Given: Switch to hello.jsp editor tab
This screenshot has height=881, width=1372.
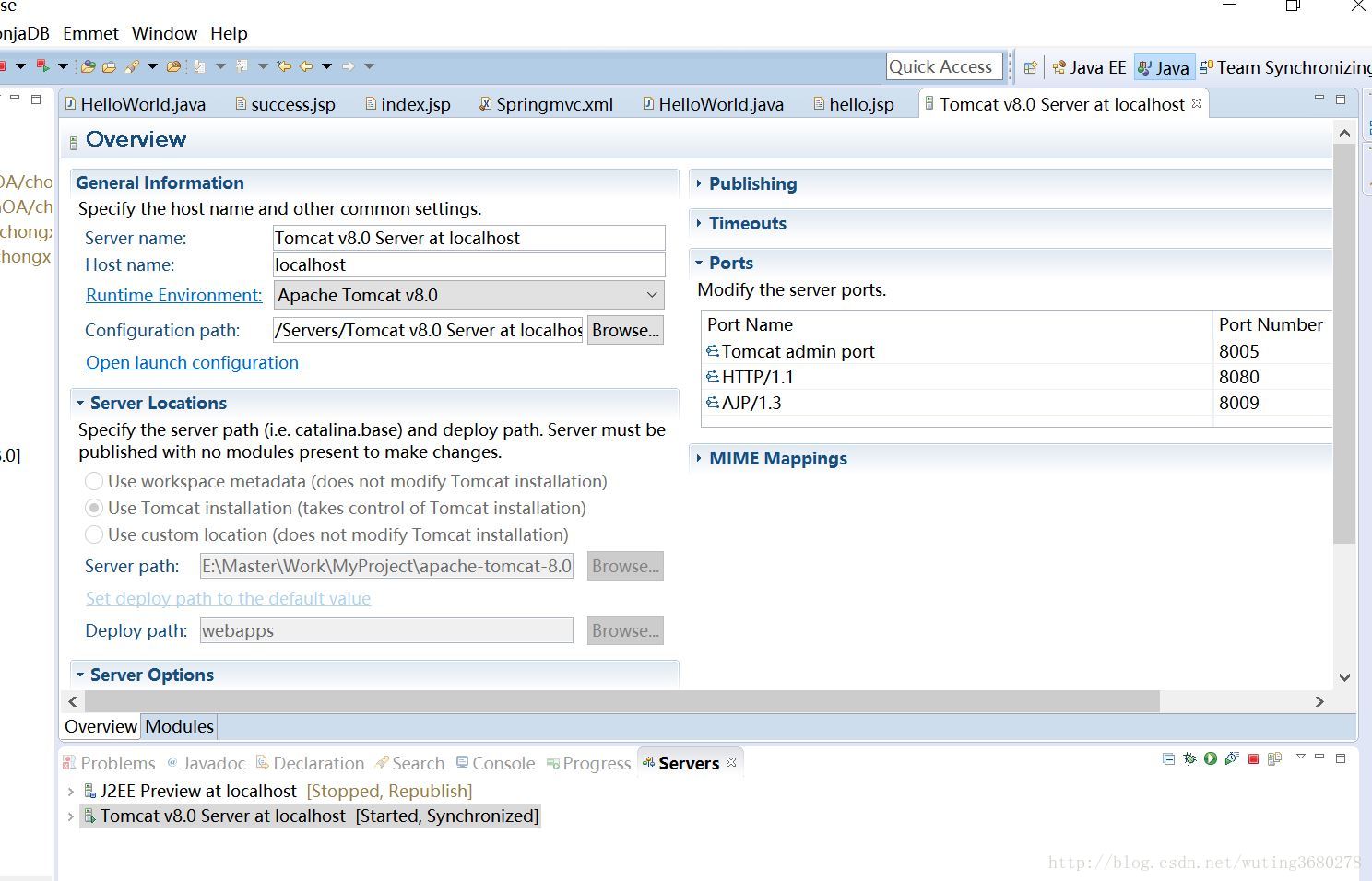Looking at the screenshot, I should (x=854, y=104).
